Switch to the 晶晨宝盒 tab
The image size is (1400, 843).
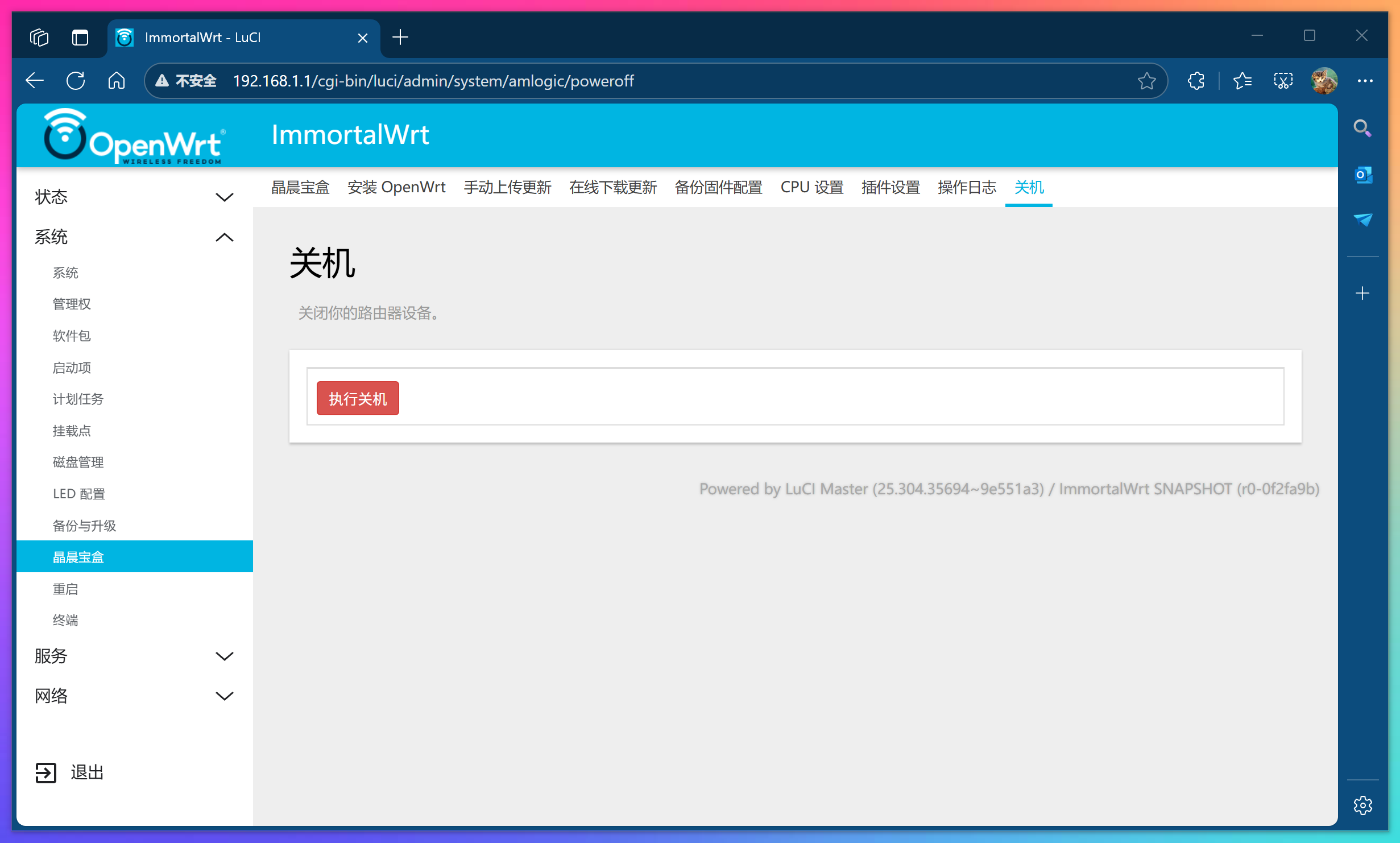(300, 187)
